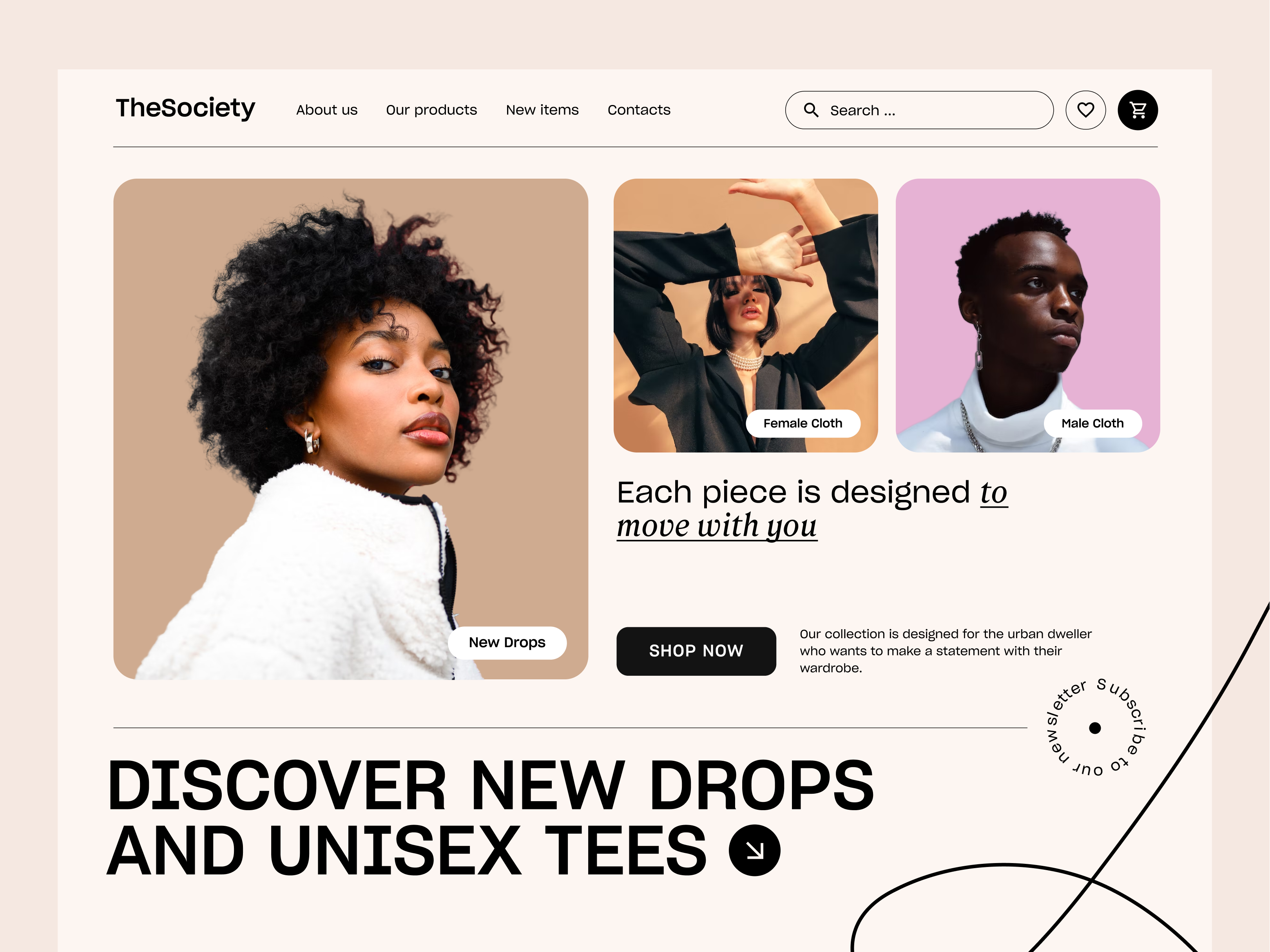1270x952 pixels.
Task: Open the About us menu item
Action: [x=327, y=110]
